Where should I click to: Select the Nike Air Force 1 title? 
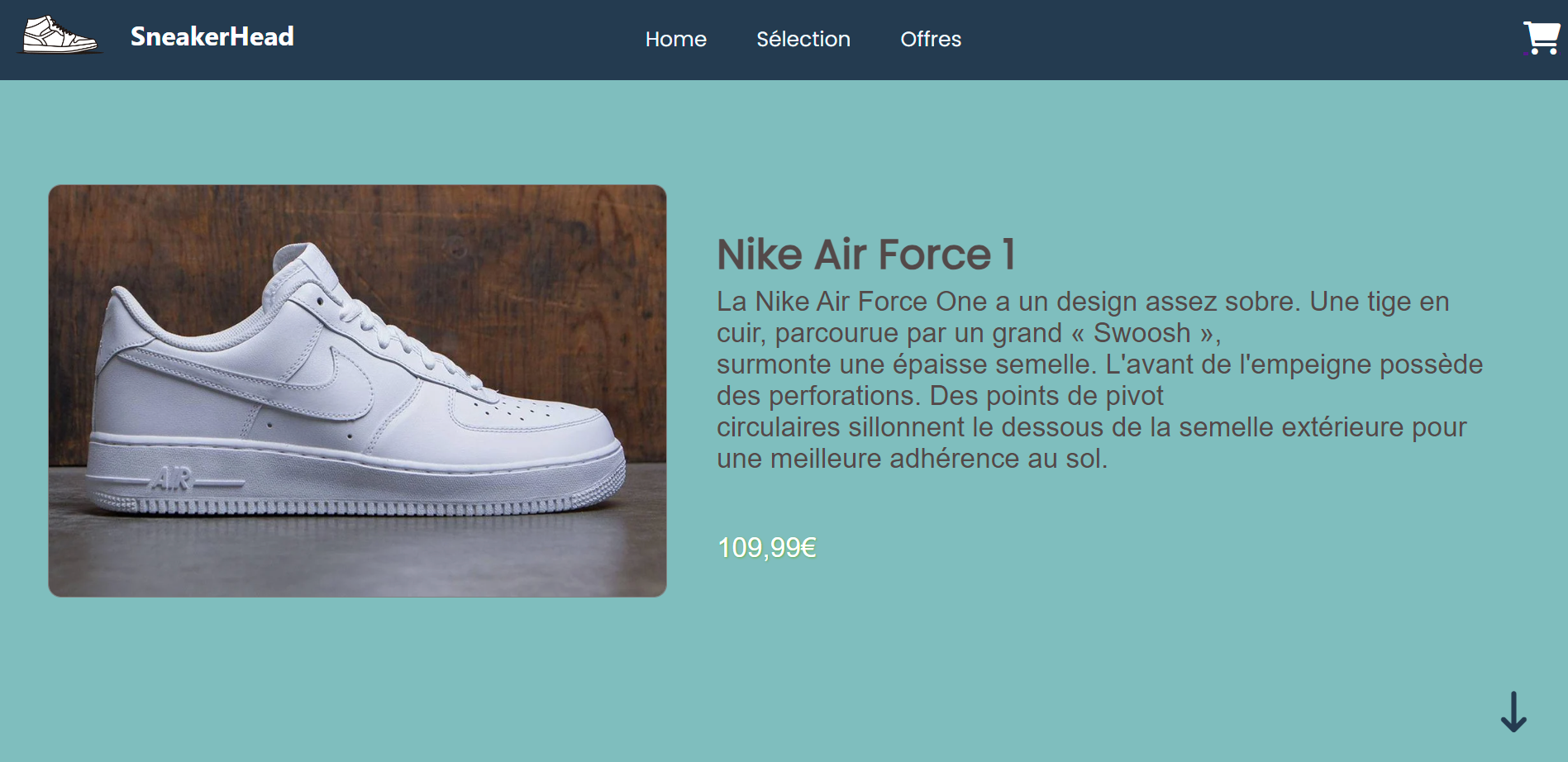[865, 254]
